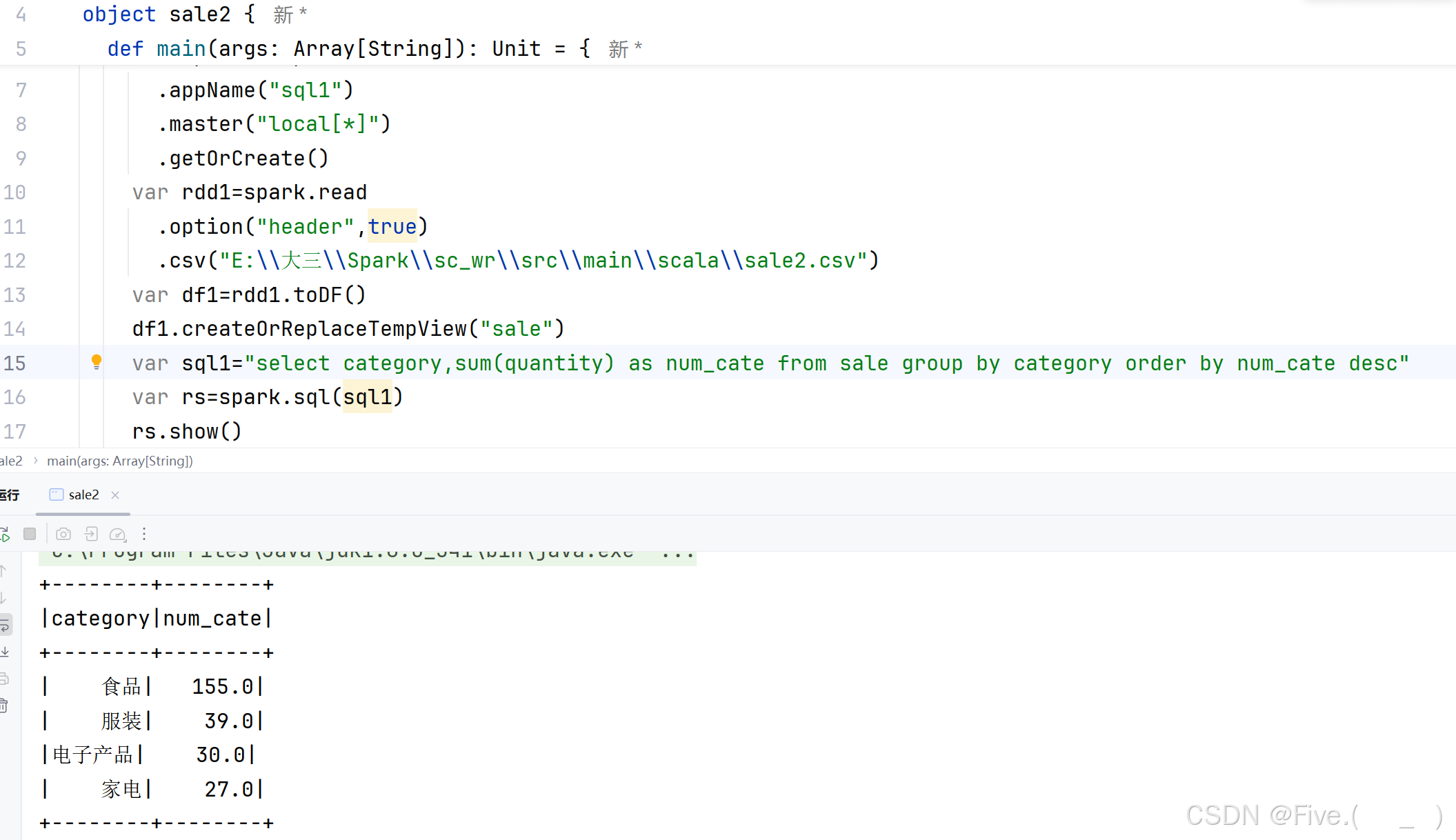
Task: Click the sql1 argument on line 16
Action: pos(368,397)
